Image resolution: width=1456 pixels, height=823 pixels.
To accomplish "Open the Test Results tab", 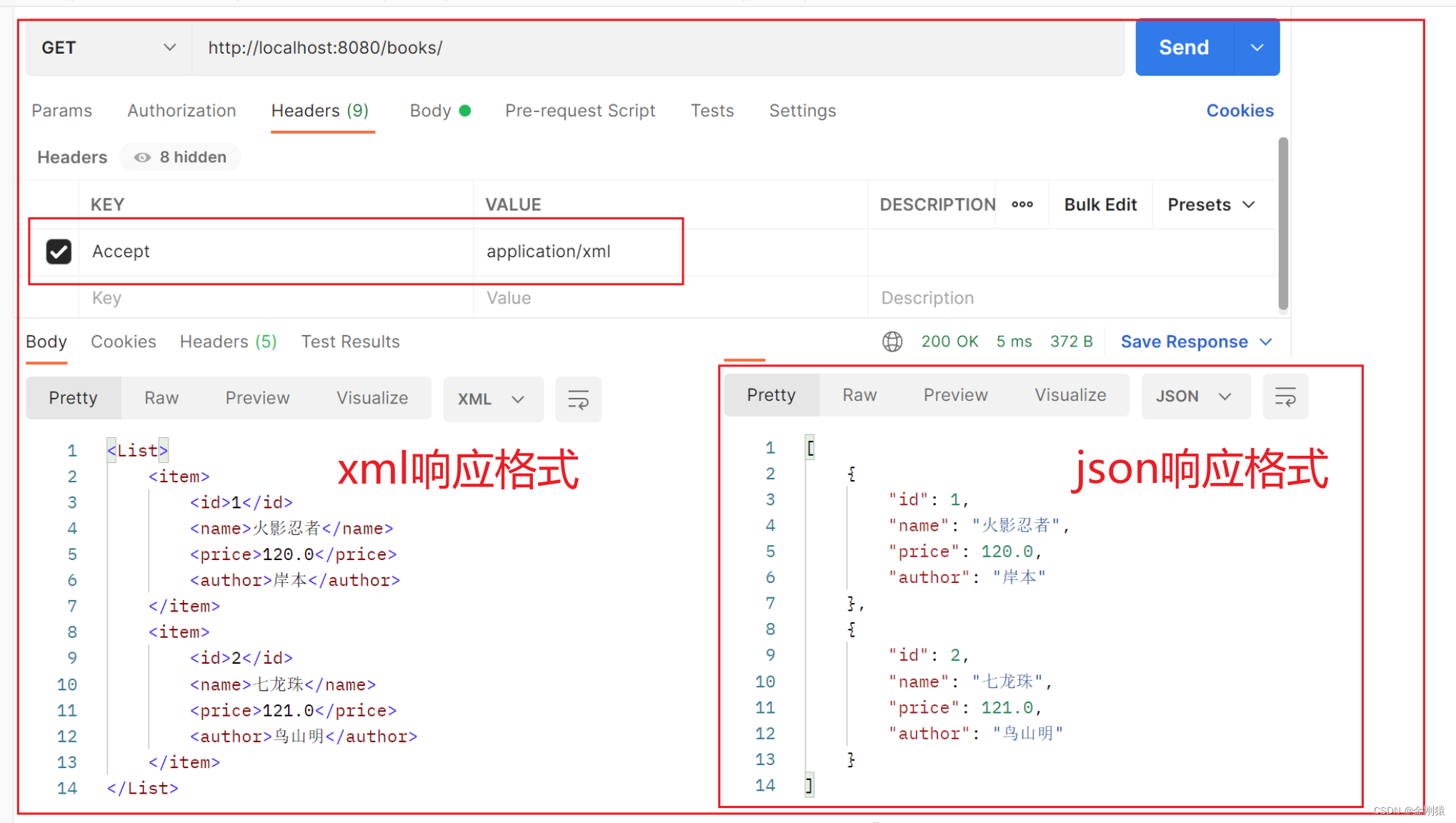I will [x=350, y=341].
